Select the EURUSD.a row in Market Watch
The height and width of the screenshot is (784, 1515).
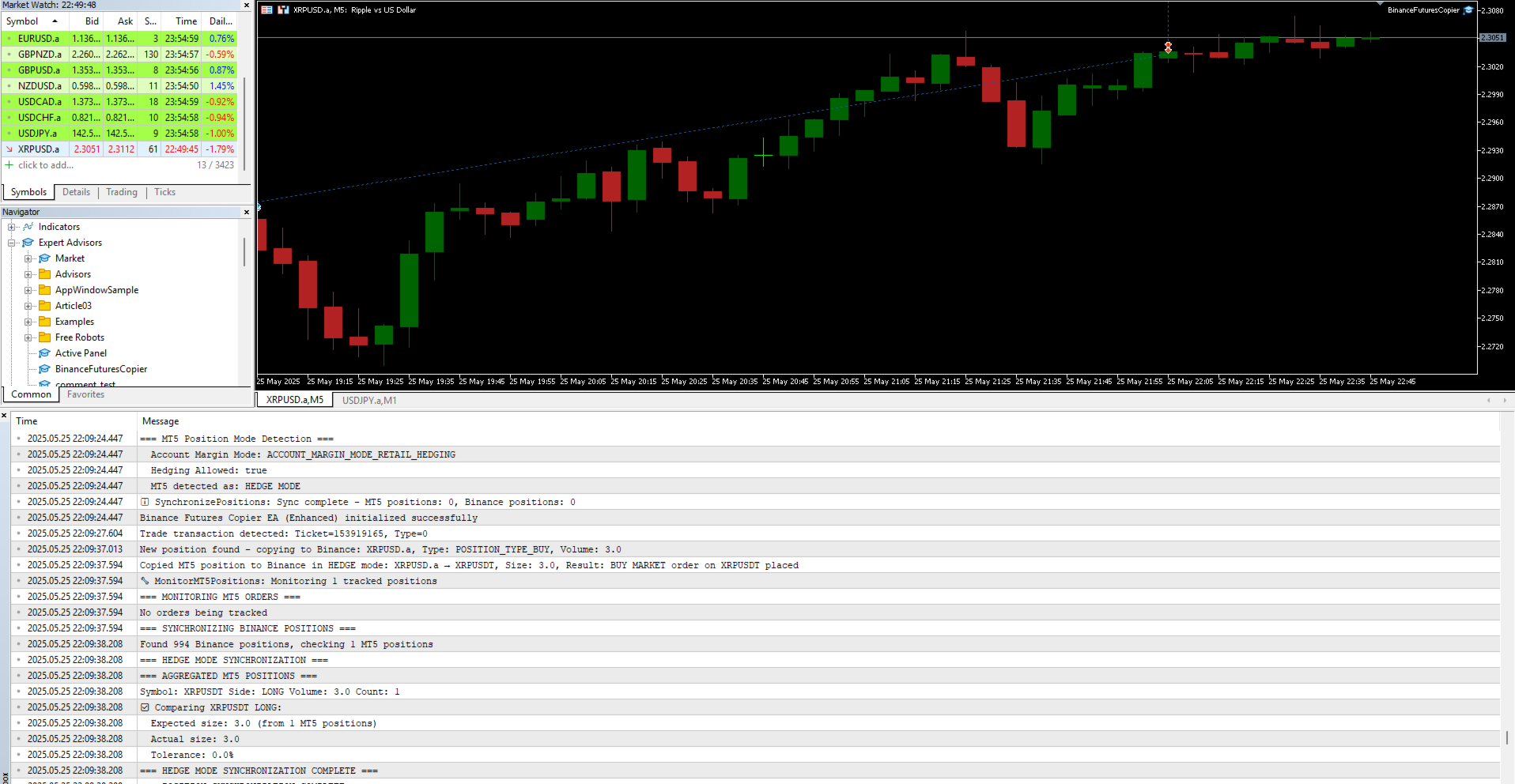[x=119, y=39]
